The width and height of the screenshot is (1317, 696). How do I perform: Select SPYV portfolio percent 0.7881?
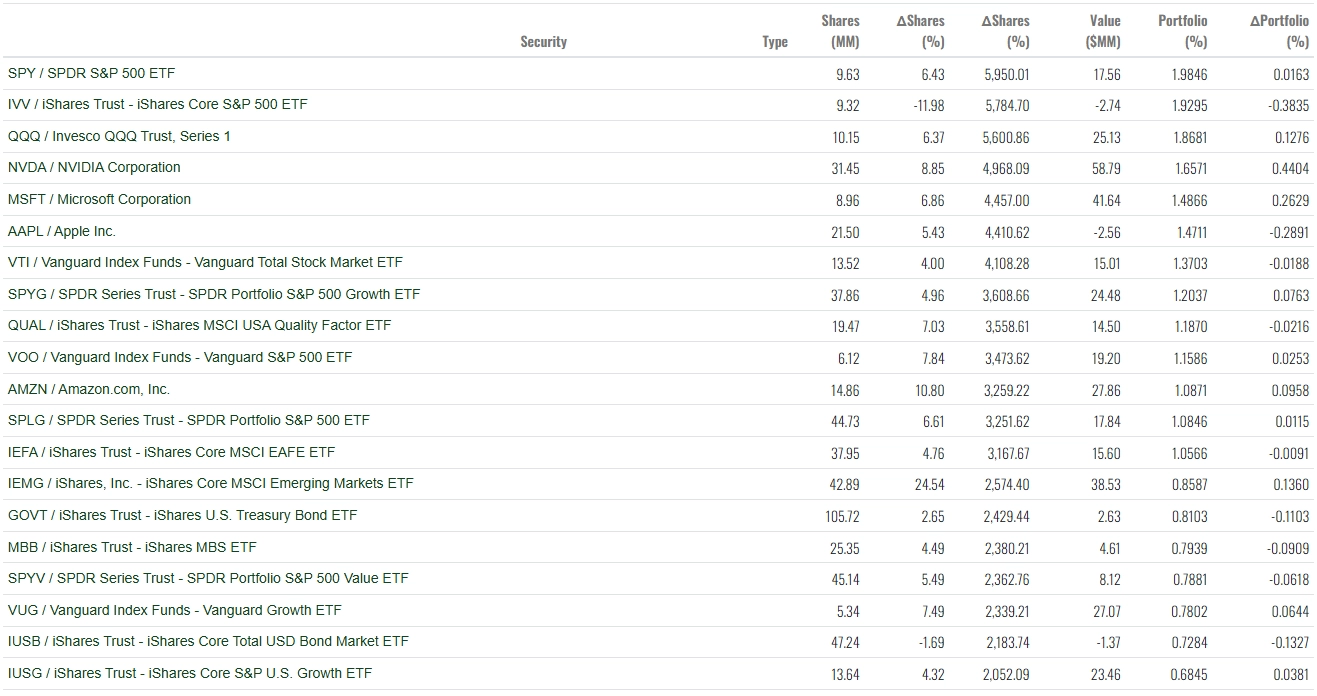point(1190,579)
